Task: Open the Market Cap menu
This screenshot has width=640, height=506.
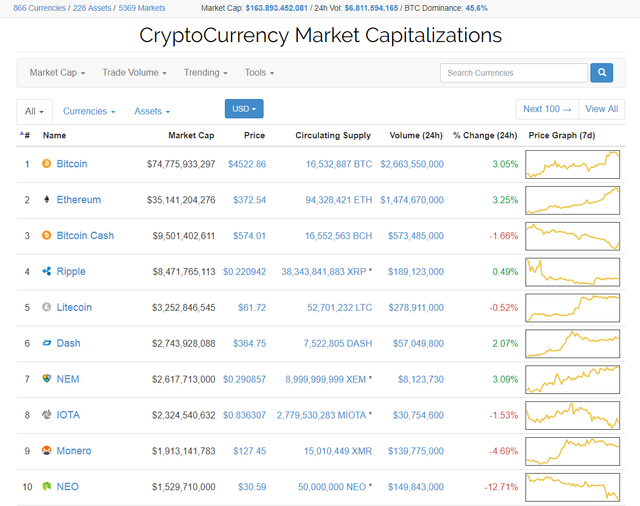Action: tap(57, 73)
